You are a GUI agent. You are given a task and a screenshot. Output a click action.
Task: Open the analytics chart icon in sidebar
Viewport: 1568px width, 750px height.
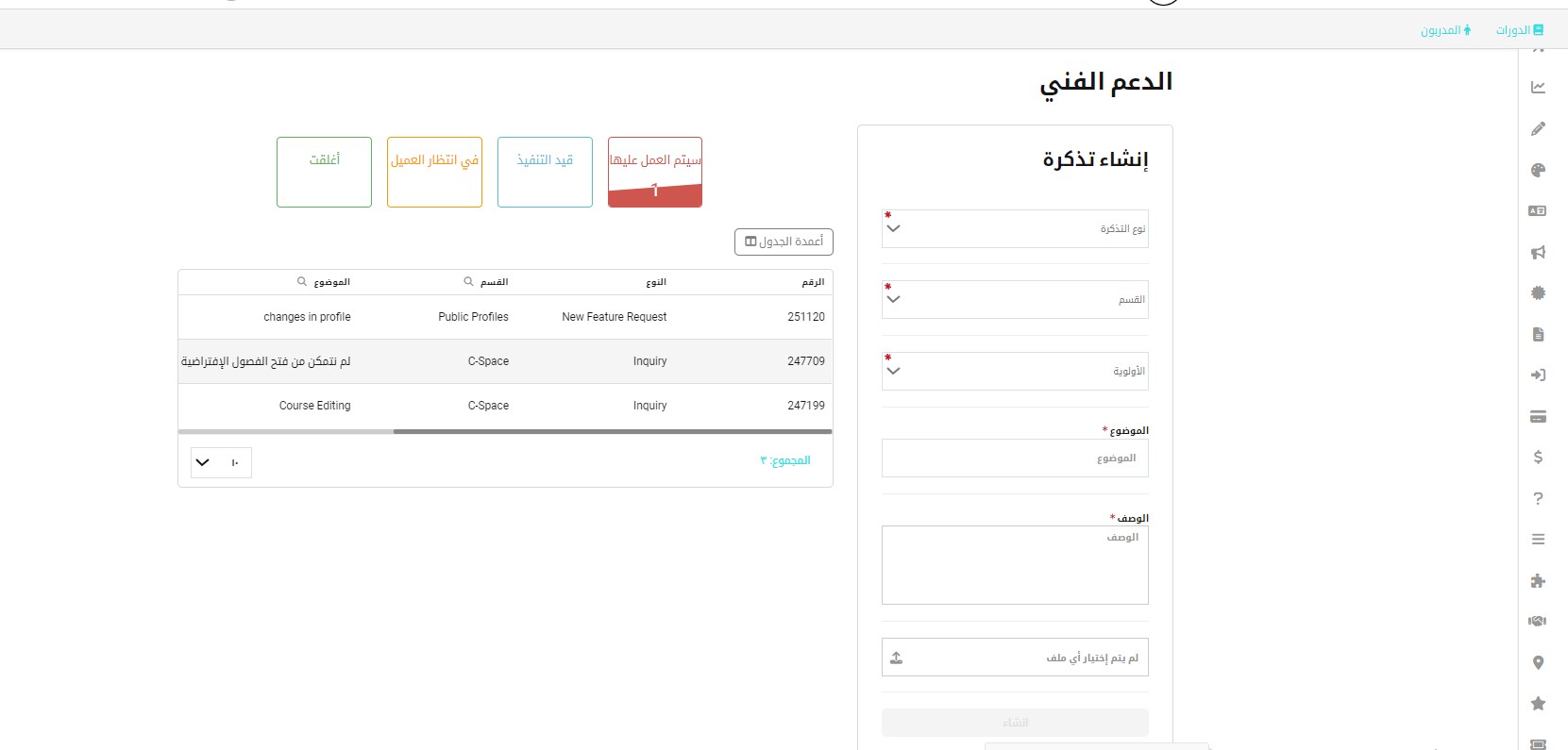(1538, 87)
